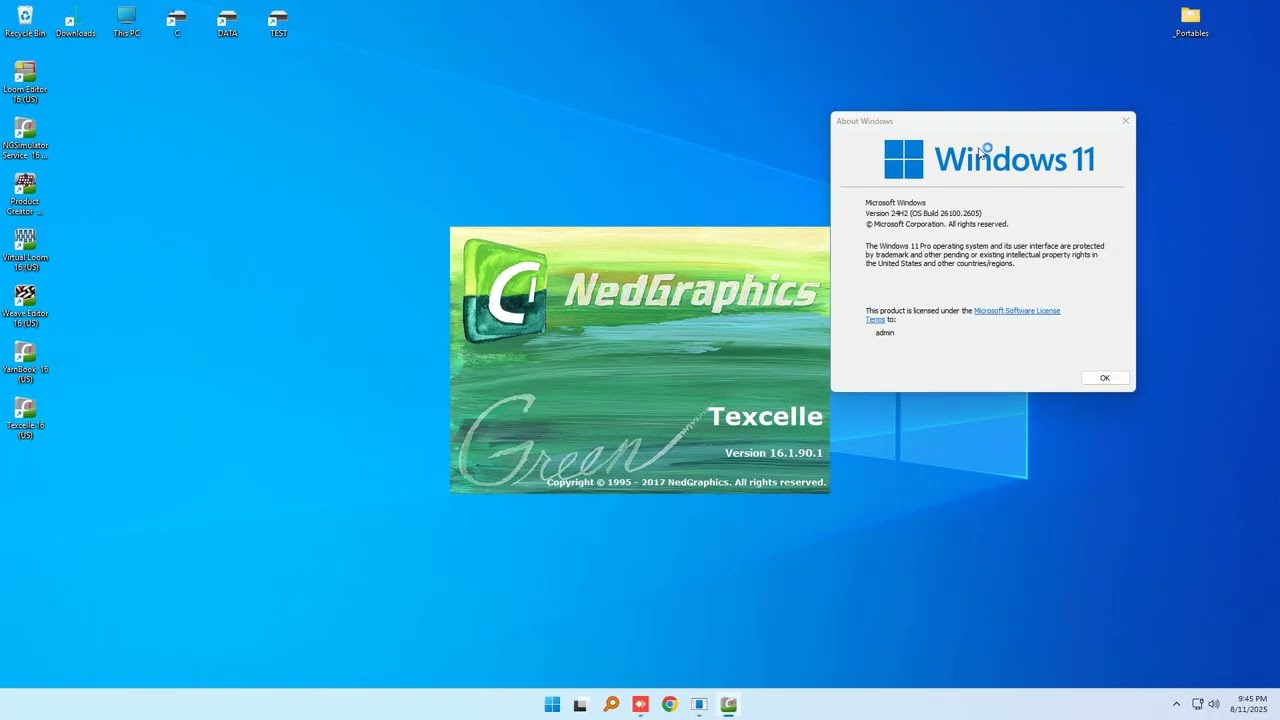Select the YarnBook 16 (US) icon

(25, 362)
